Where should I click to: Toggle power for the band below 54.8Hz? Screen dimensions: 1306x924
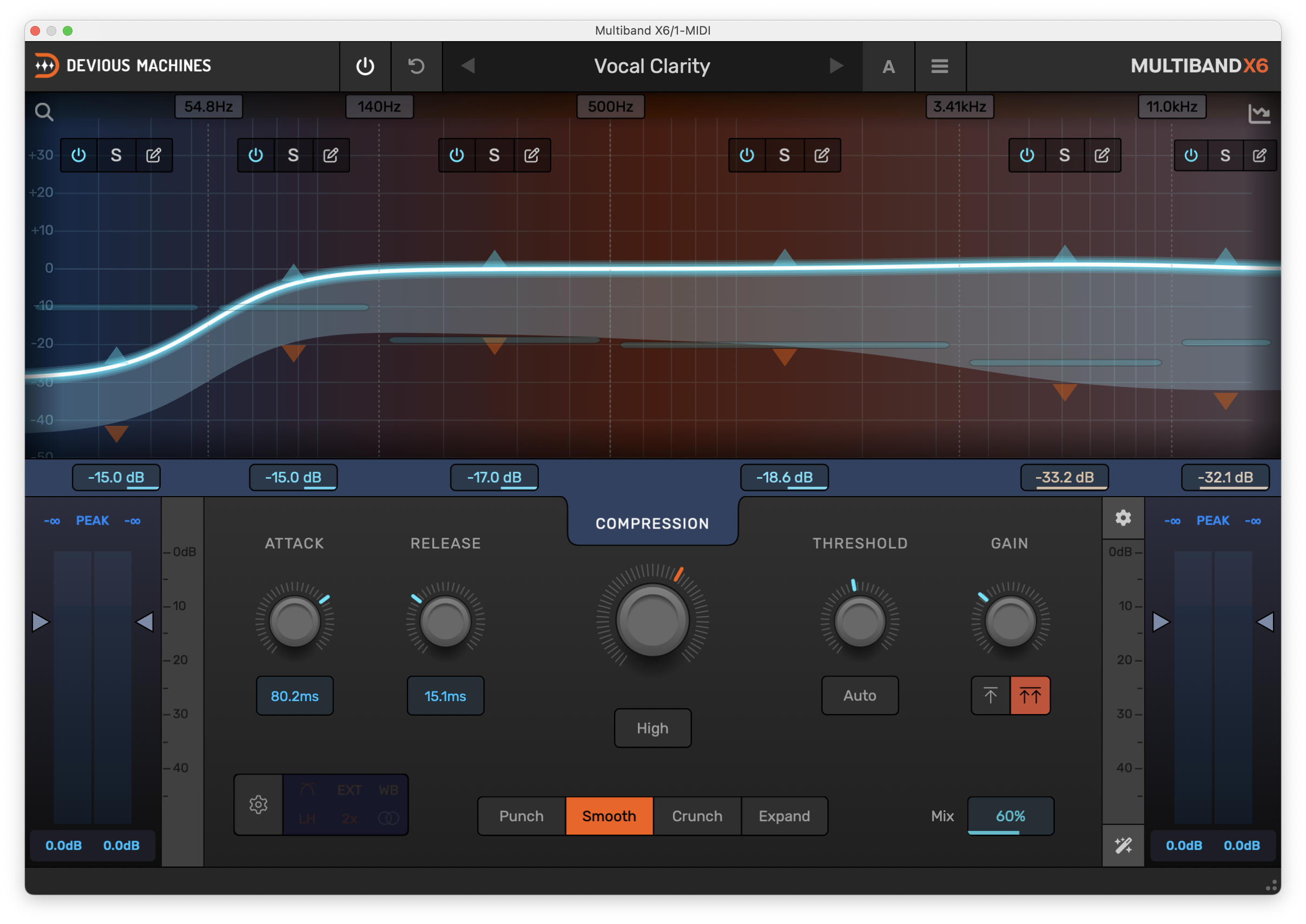78,155
